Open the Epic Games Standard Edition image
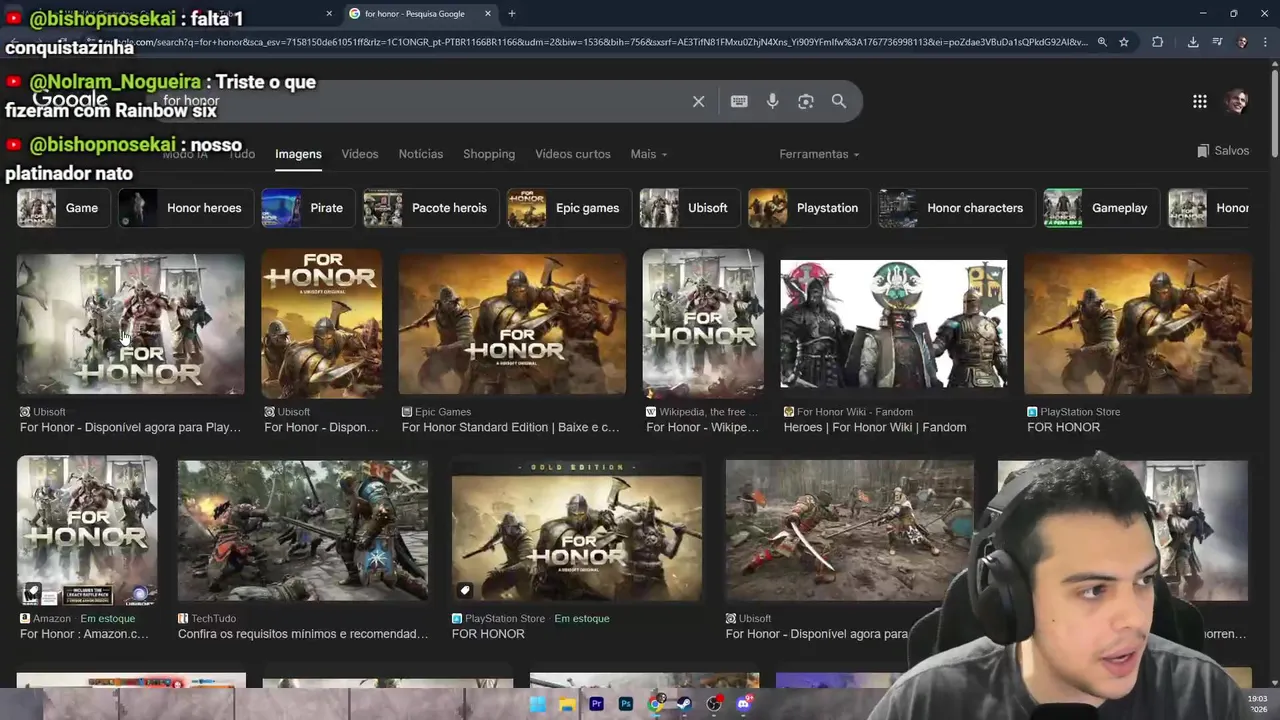The height and width of the screenshot is (720, 1280). [512, 323]
